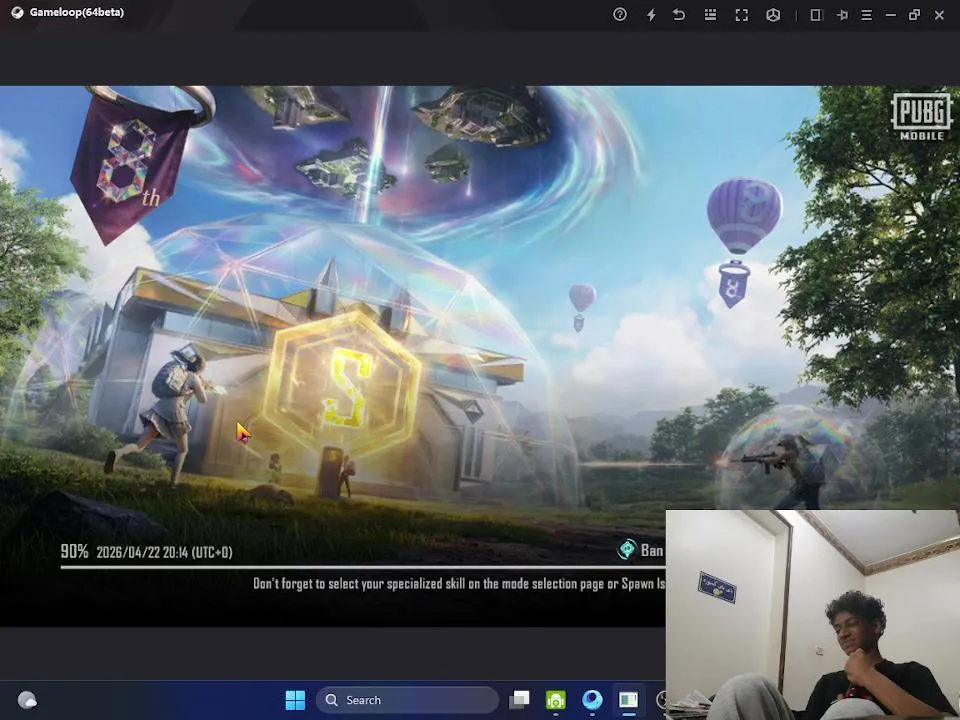The image size is (960, 720).
Task: Close the Gameloop window
Action: coord(939,15)
